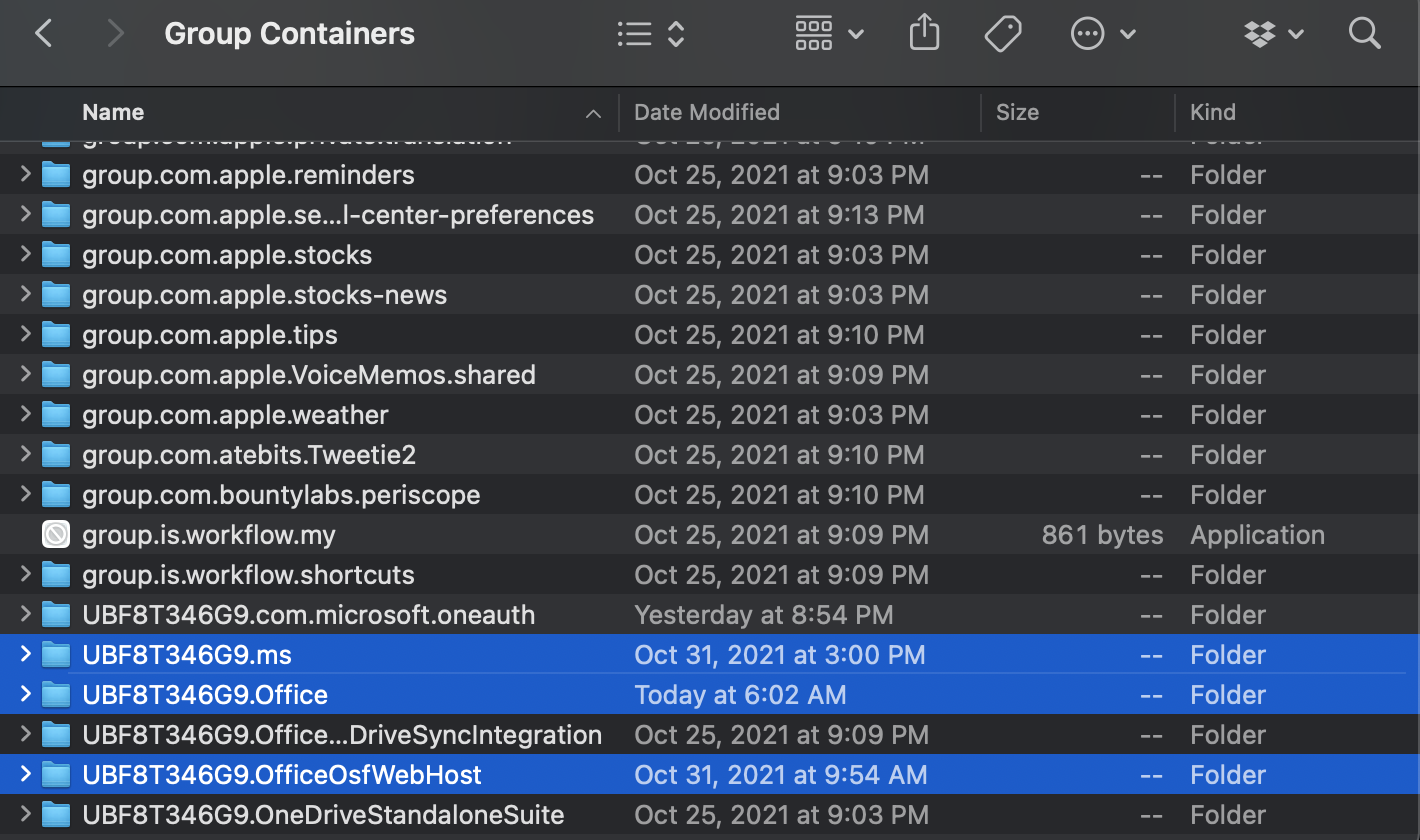Expand the UBF8T346G9.OneDriveStandaloneSuite folder

[x=25, y=815]
